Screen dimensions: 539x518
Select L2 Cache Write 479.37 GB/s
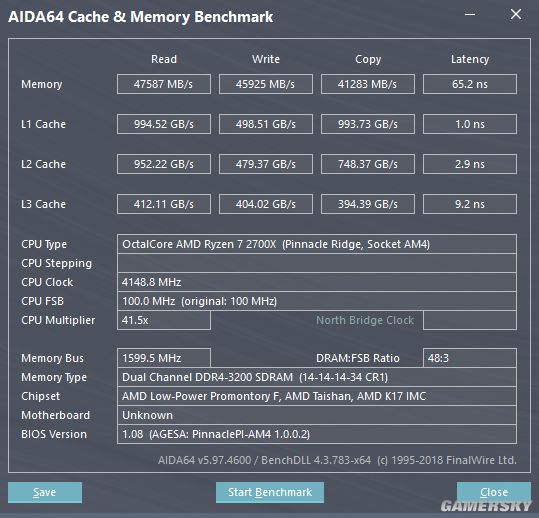tap(266, 164)
